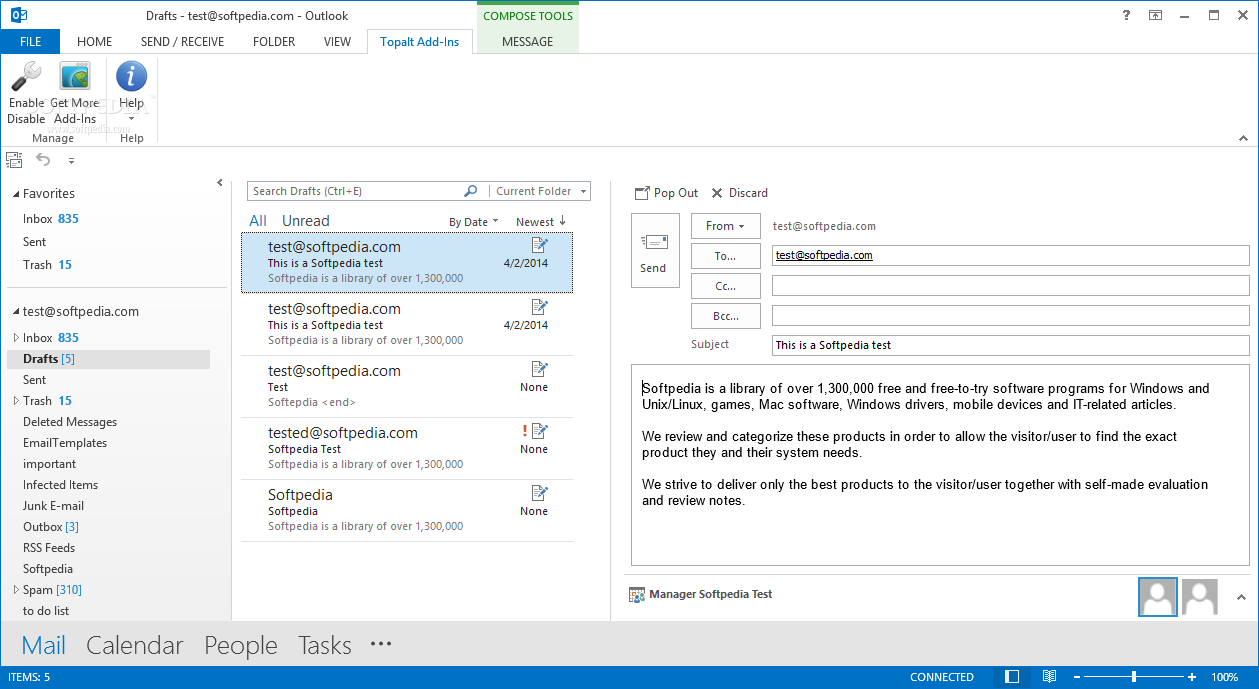The height and width of the screenshot is (689, 1259).
Task: Click the Enable Disable wrench icon
Action: (26, 77)
